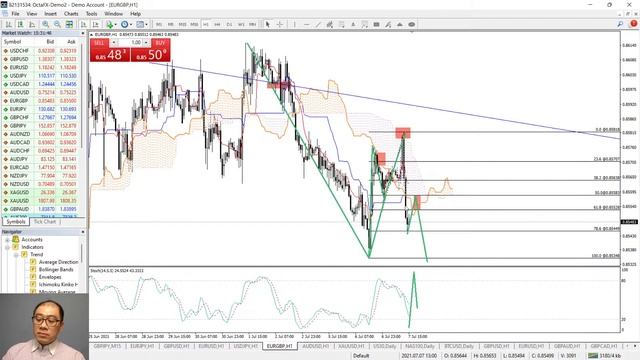The image size is (640, 360).
Task: Select Envelopes indicator in Navigator
Action: [x=50, y=277]
